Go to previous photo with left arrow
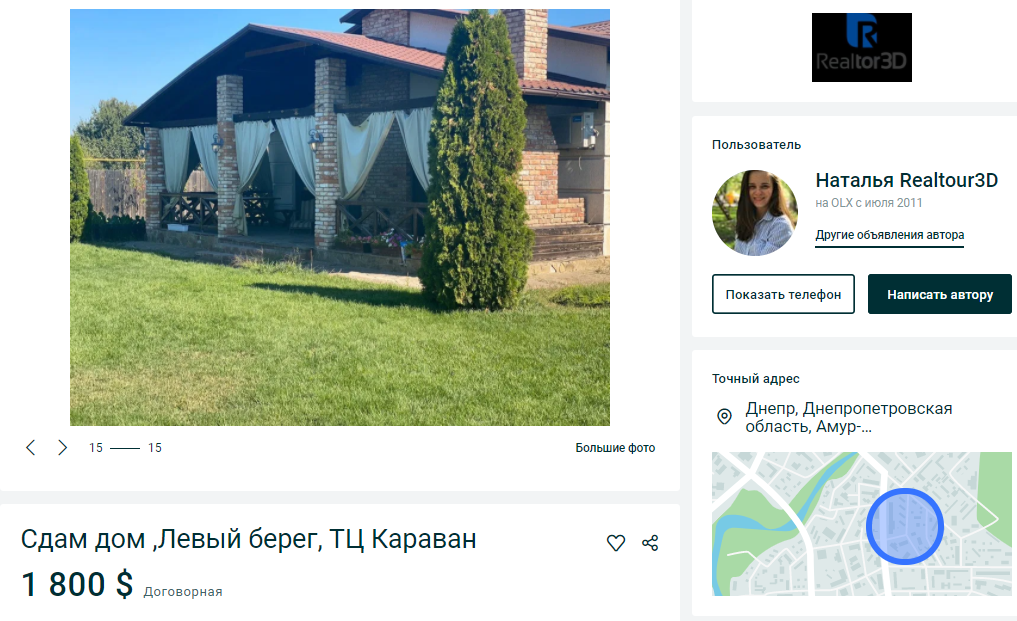The width and height of the screenshot is (1017, 621). pyautogui.click(x=30, y=447)
